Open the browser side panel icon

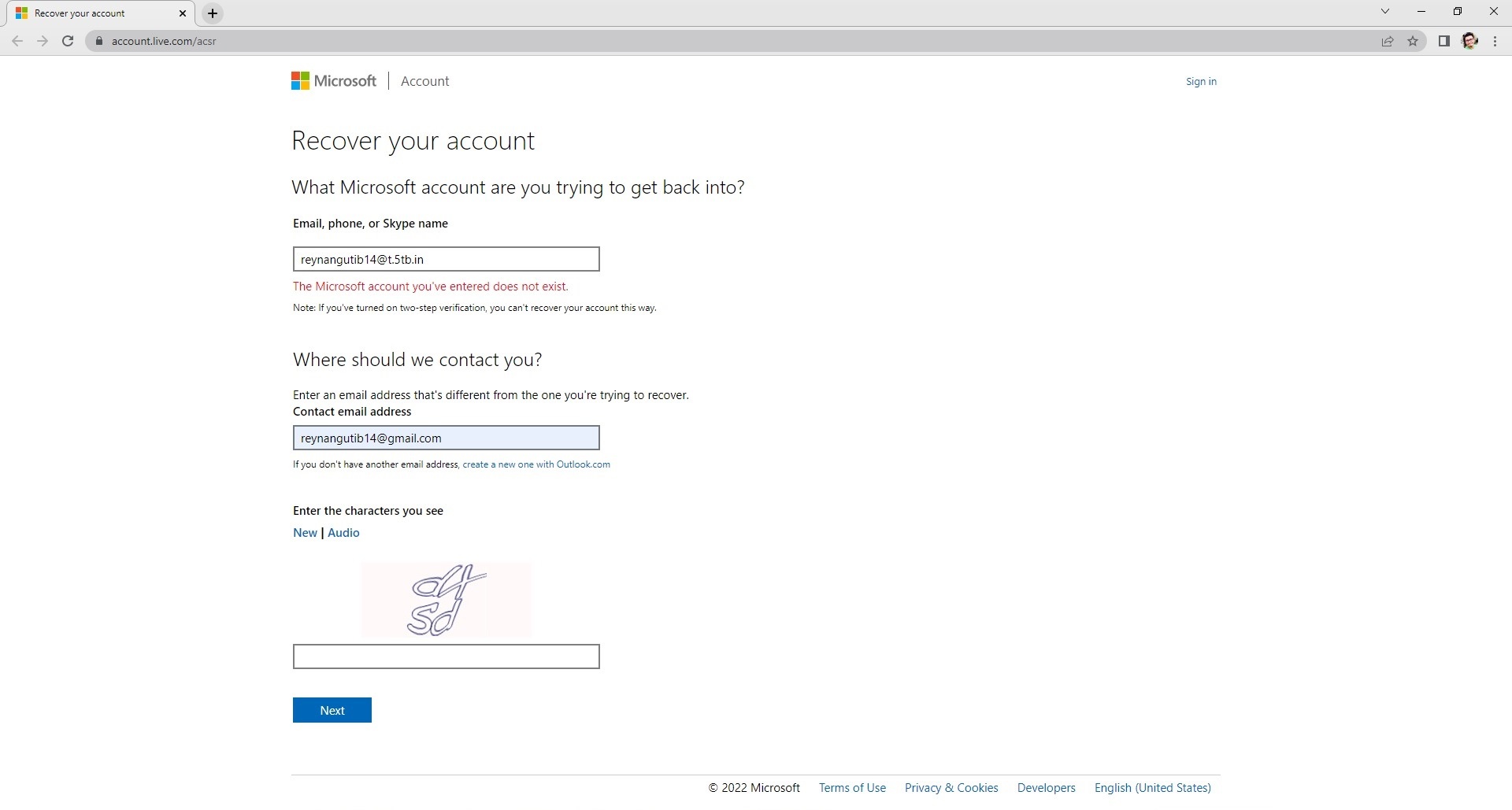1444,41
